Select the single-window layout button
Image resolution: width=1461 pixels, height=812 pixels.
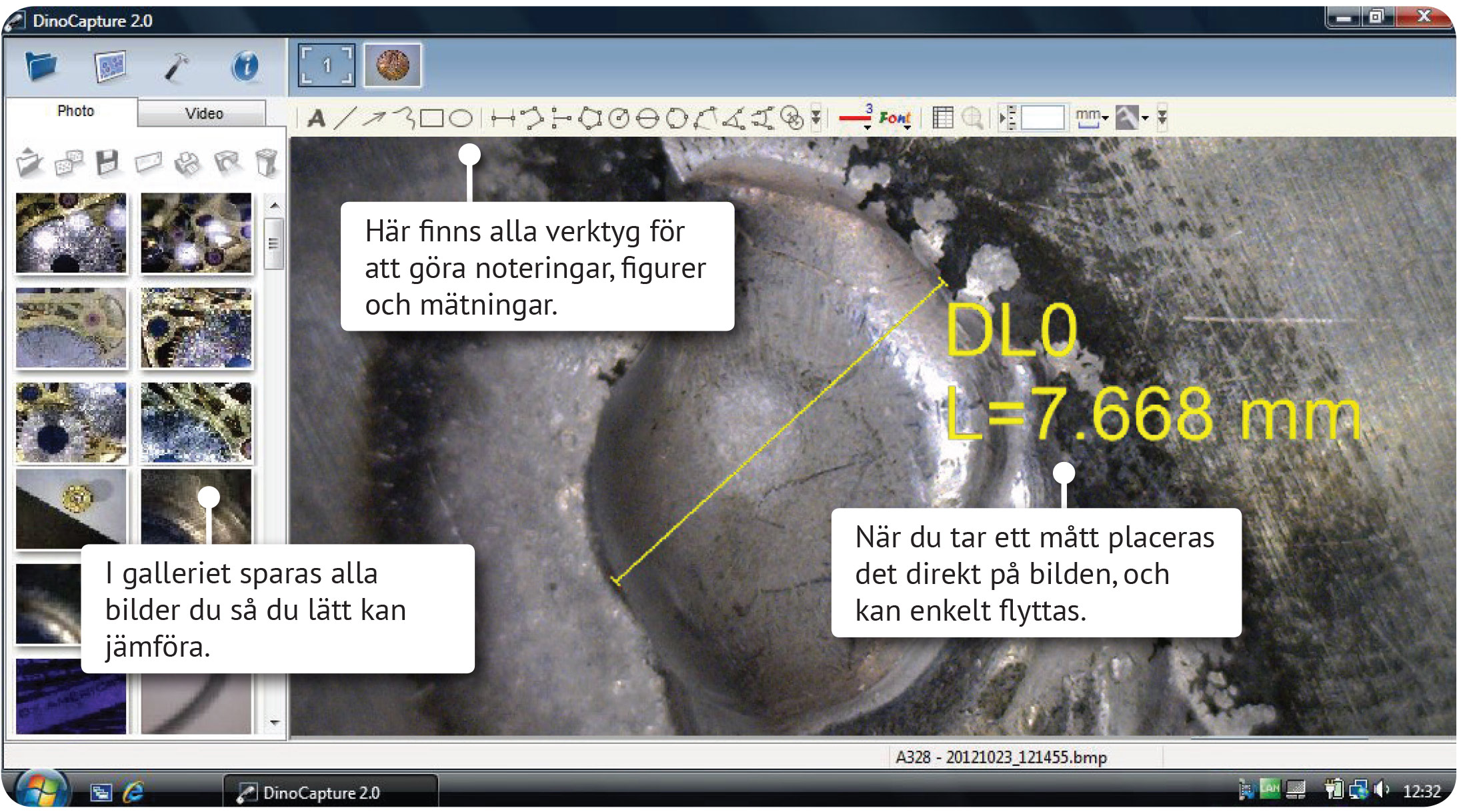pos(326,65)
